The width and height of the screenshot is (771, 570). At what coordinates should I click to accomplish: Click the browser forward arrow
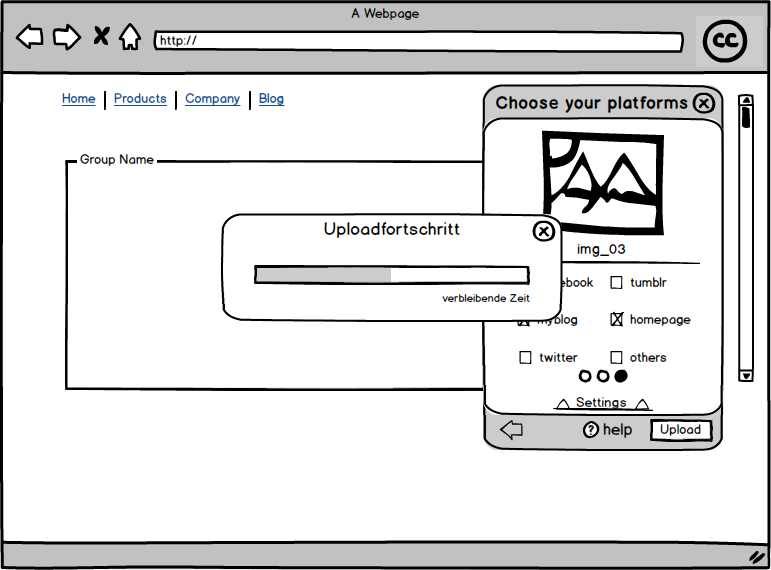(66, 38)
